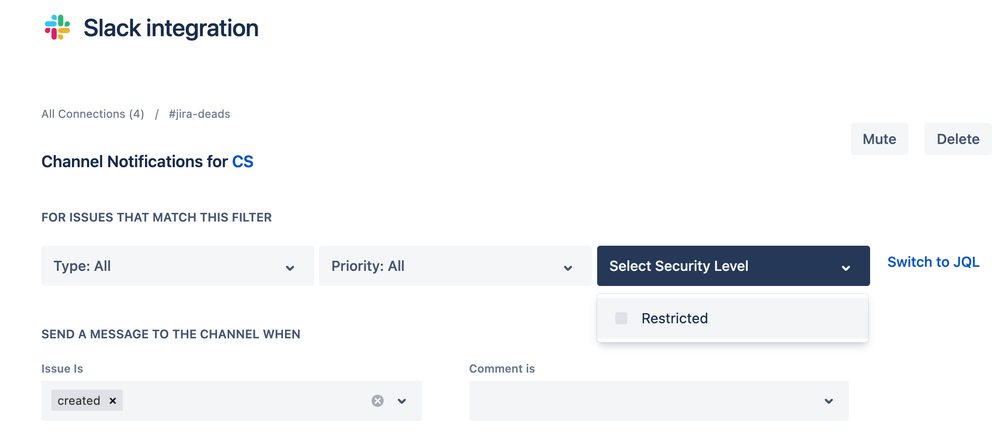The height and width of the screenshot is (436, 999).
Task: Click the chevron in Comment is field
Action: point(828,401)
